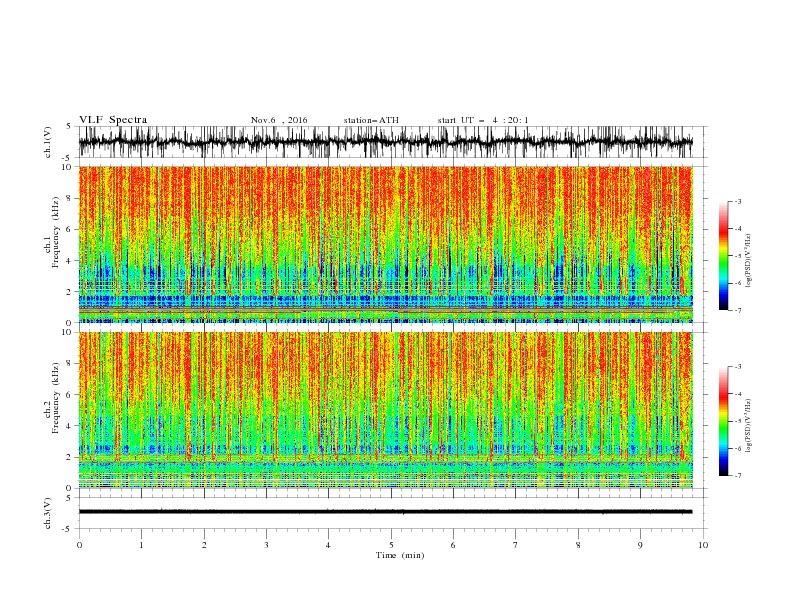Click the ch.2 'Frequency (kHz)' axis label

click(x=56, y=398)
